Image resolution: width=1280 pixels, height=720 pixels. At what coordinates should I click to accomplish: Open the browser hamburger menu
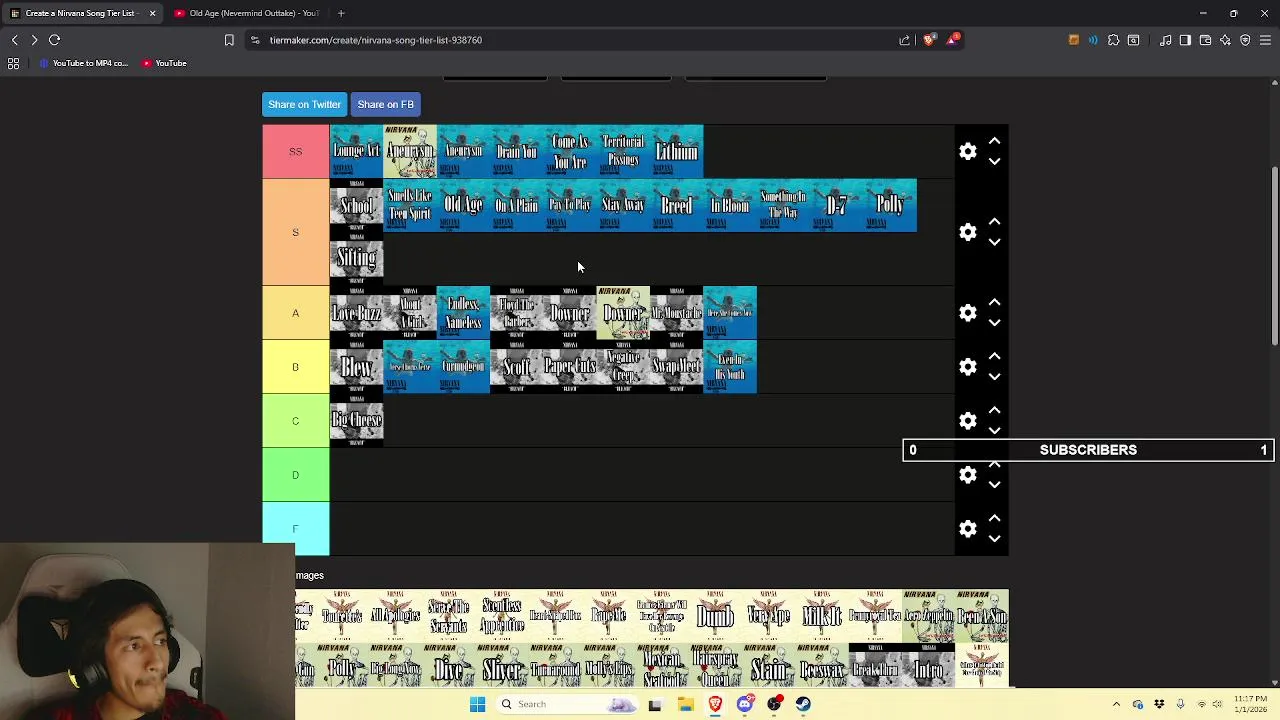pyautogui.click(x=1265, y=40)
